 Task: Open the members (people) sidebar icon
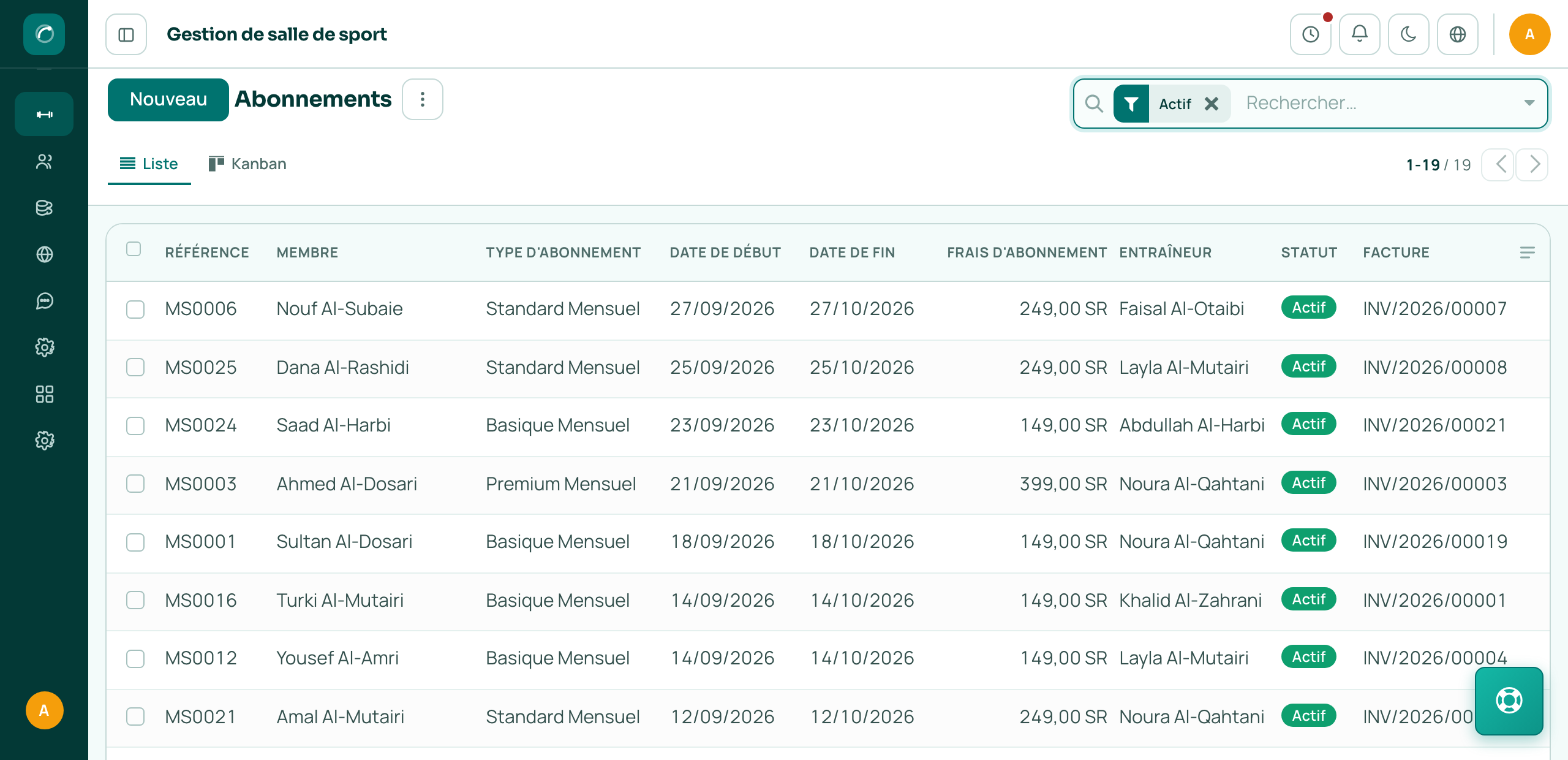[44, 161]
